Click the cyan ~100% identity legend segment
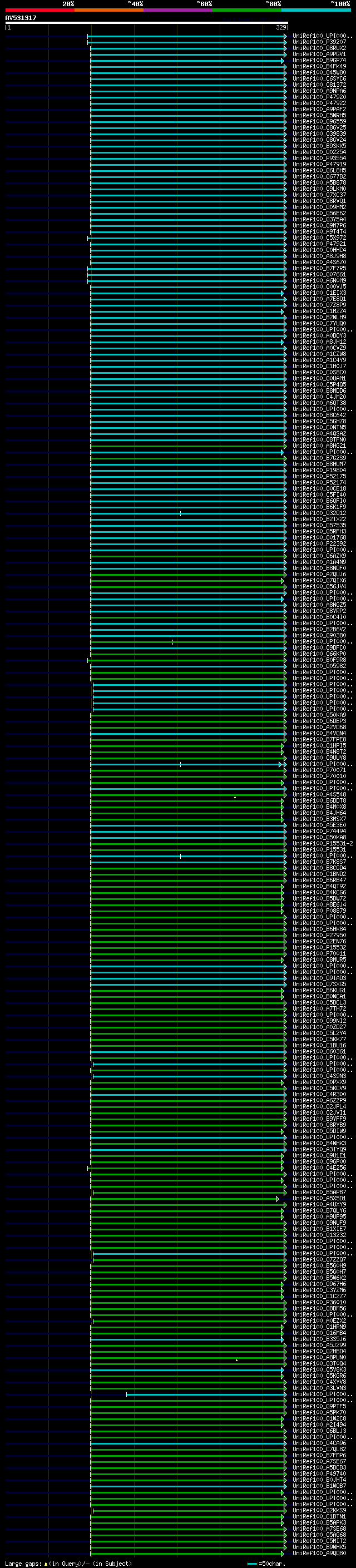 316,10
